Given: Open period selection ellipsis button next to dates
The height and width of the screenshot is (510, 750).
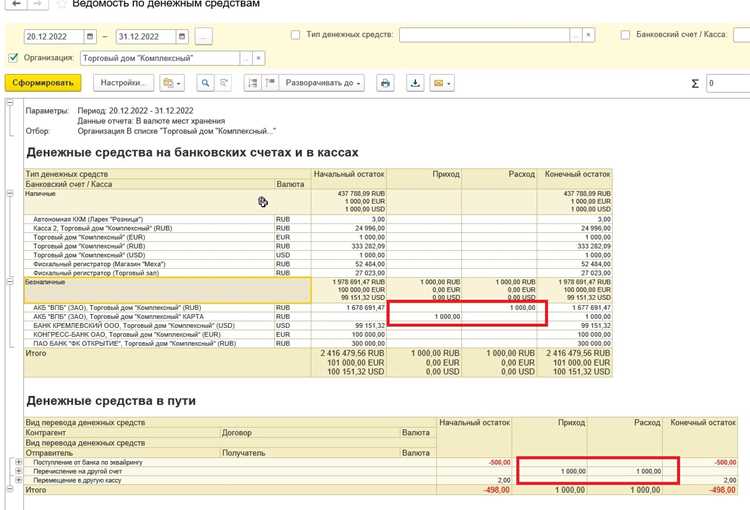Looking at the screenshot, I should click(204, 36).
